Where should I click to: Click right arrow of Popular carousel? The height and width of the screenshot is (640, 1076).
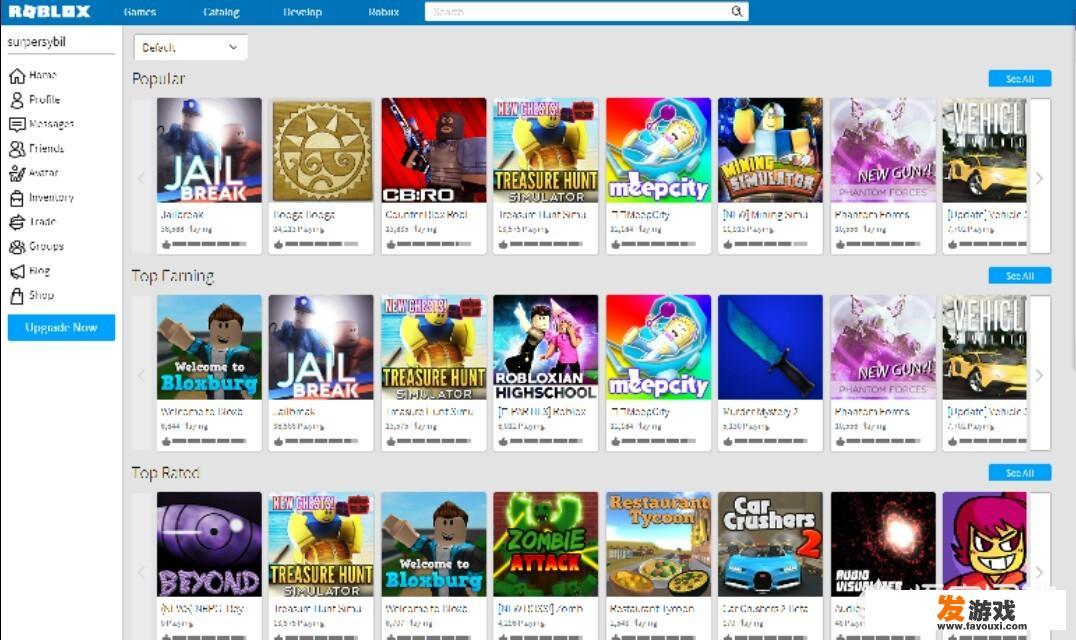pos(1040,178)
